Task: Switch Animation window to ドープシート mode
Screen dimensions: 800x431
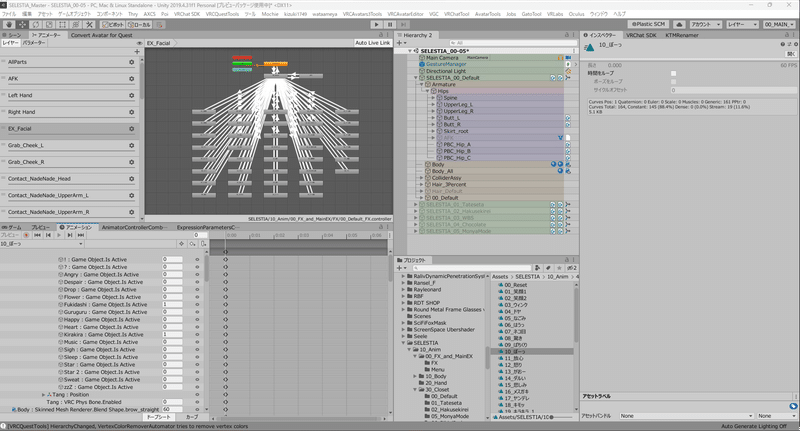Action: 158,417
